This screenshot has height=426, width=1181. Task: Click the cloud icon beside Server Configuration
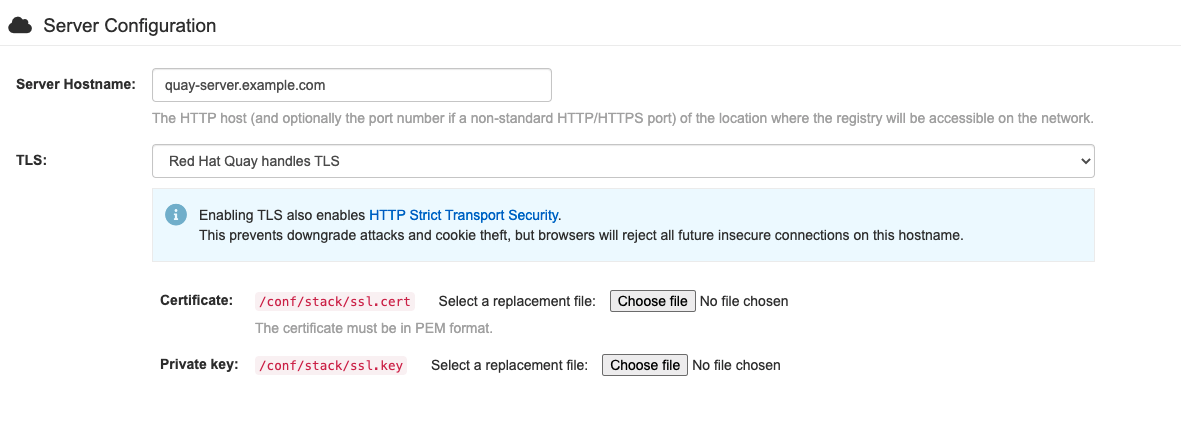[20, 25]
